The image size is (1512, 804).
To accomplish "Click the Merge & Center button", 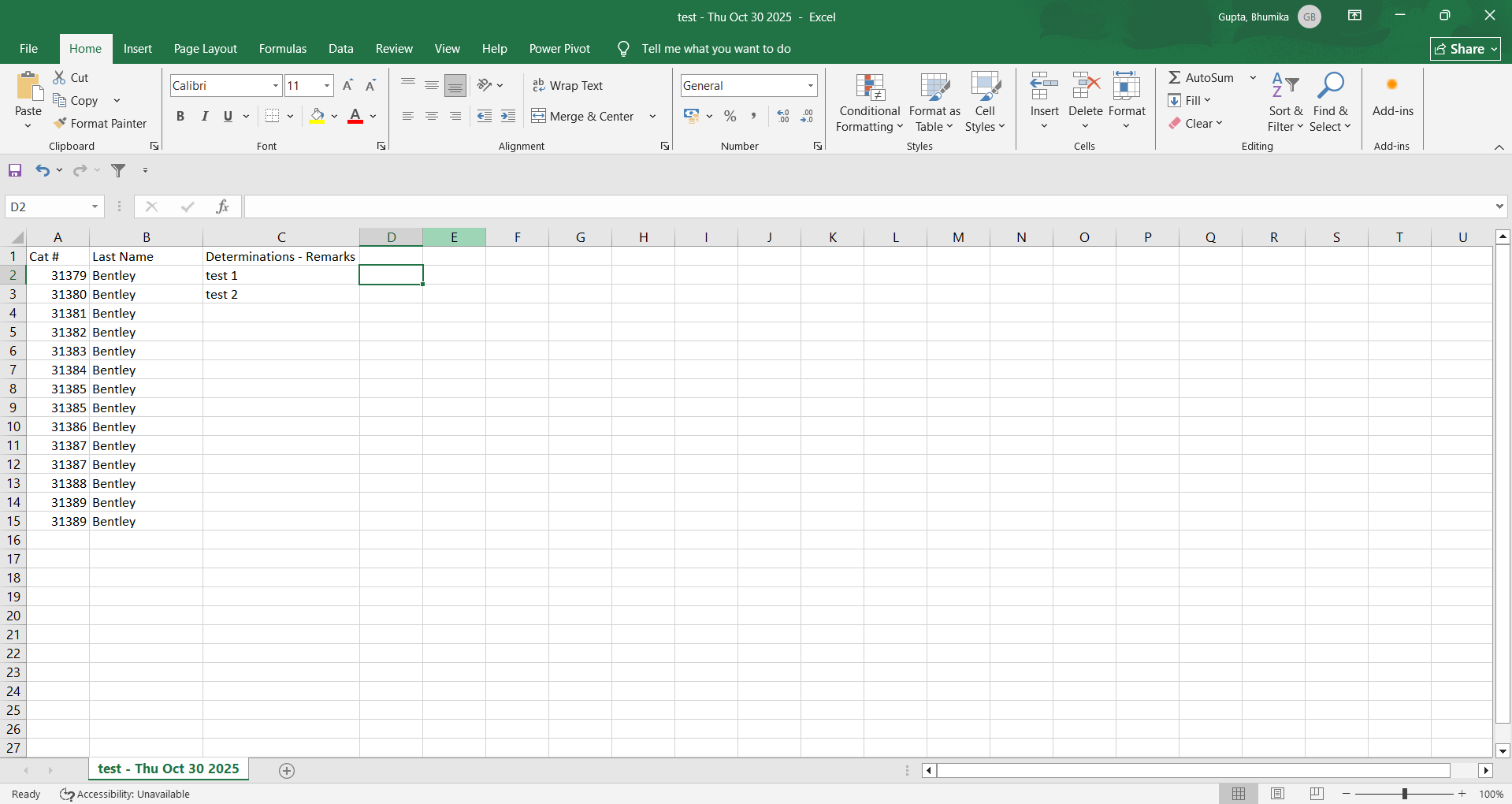I will coord(583,116).
